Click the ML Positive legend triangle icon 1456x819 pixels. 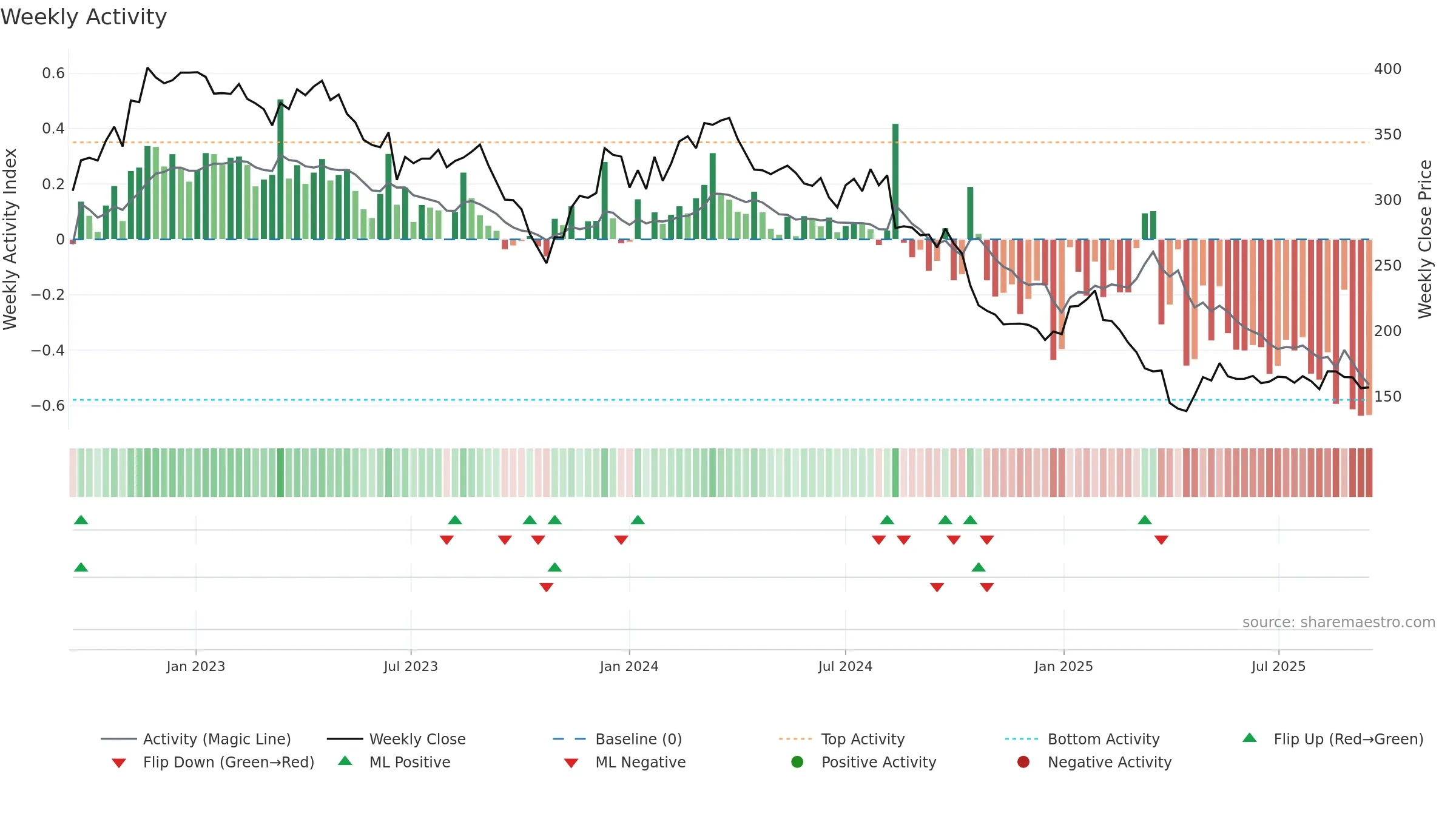point(345,761)
